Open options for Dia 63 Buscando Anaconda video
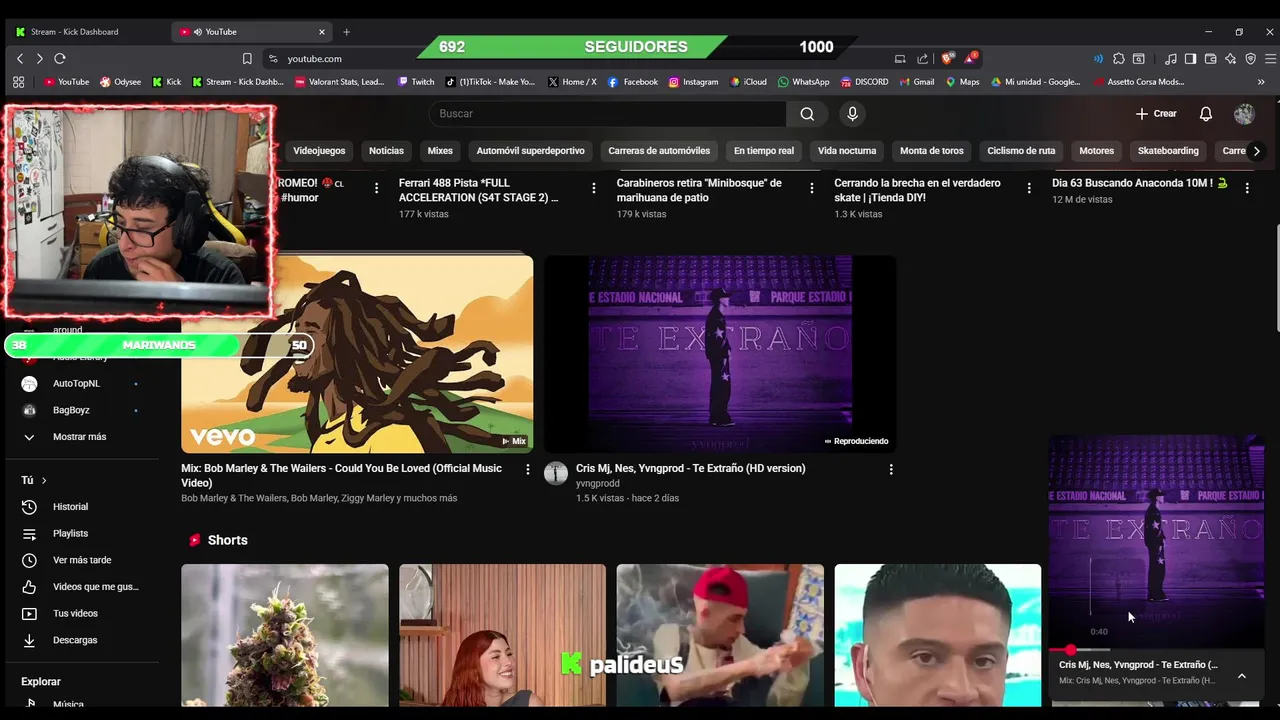Screen dimensions: 1280x720 coord(1247,188)
